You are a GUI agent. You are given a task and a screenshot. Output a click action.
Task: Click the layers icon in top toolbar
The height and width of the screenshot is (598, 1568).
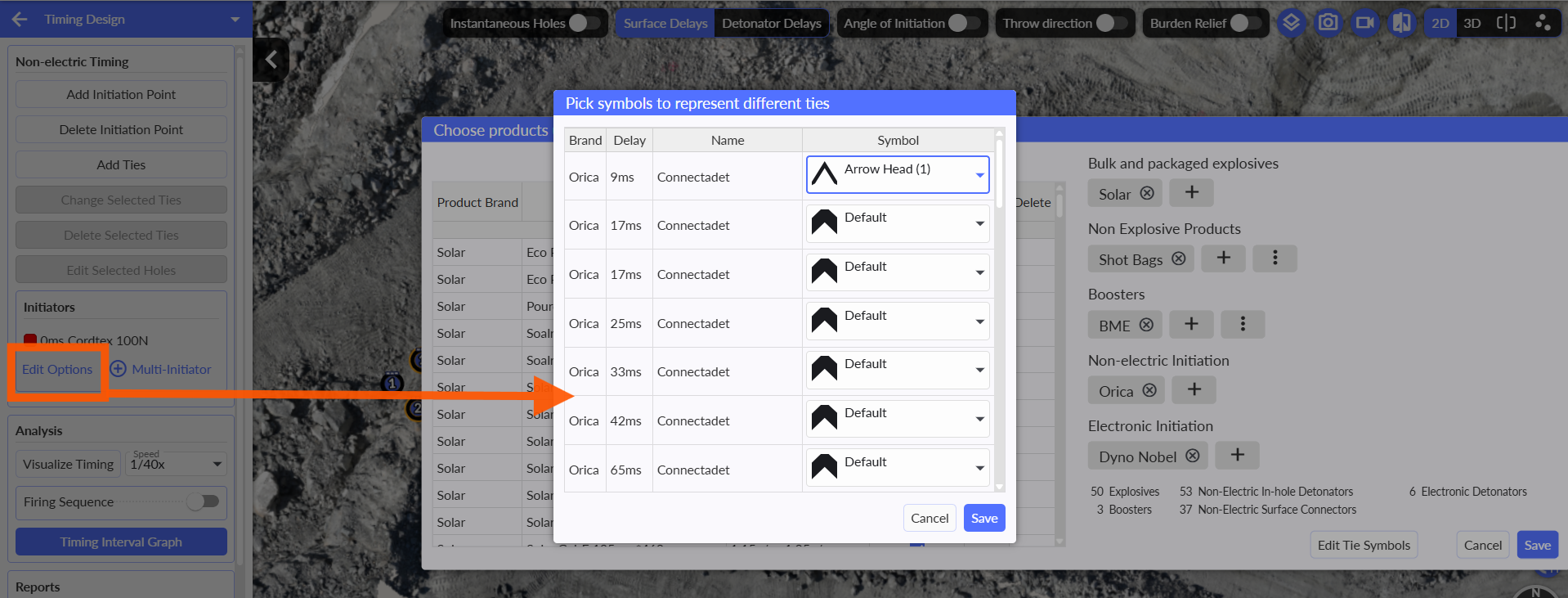point(1291,23)
